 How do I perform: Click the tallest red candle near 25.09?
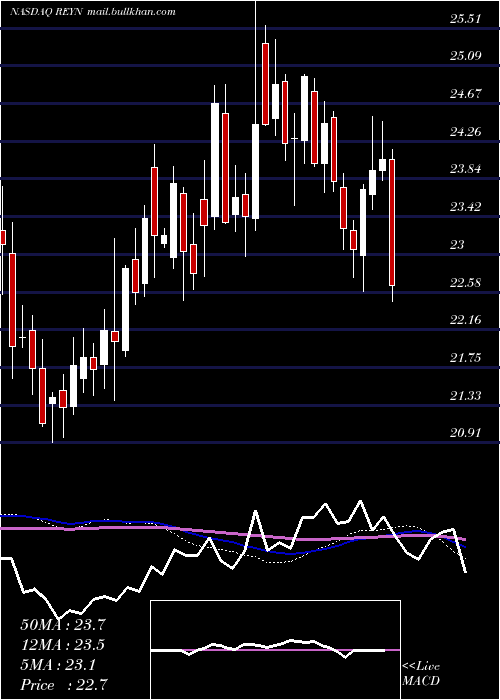(265, 84)
